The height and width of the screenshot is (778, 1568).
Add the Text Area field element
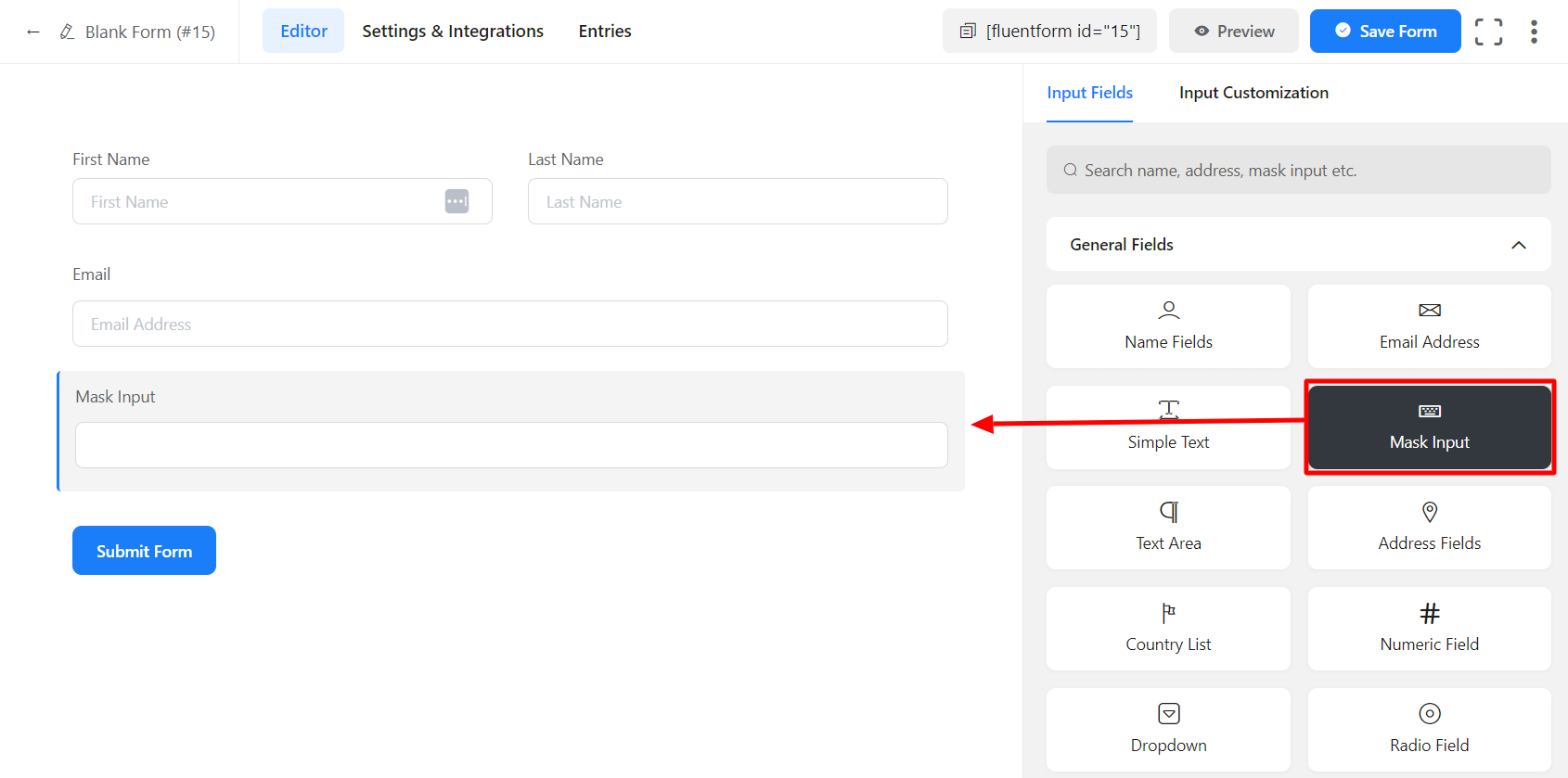(1168, 528)
